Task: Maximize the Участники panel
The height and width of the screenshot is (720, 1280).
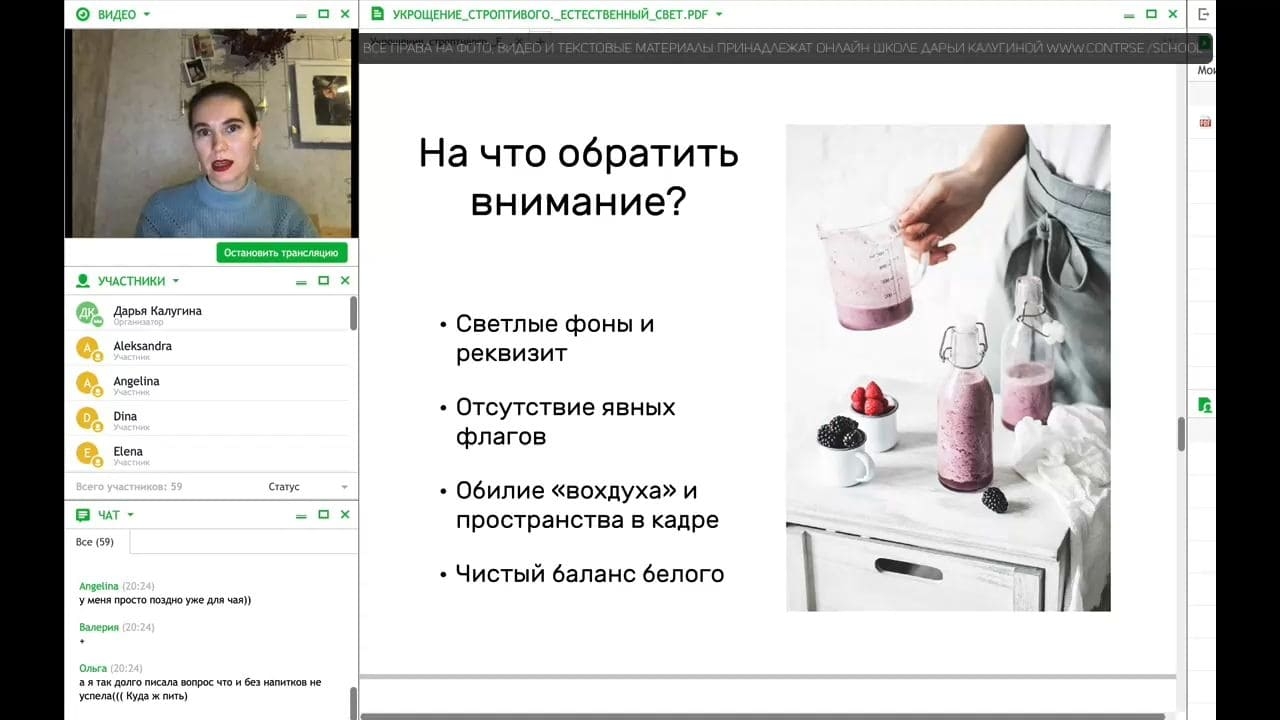Action: pyautogui.click(x=323, y=281)
